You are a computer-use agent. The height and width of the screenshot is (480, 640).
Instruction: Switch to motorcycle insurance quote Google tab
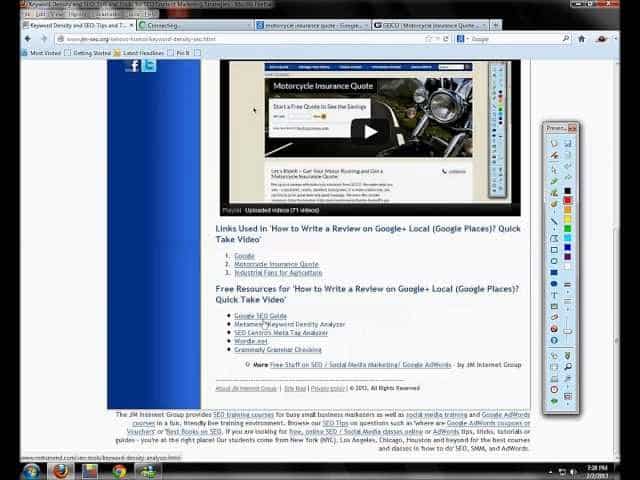313,25
